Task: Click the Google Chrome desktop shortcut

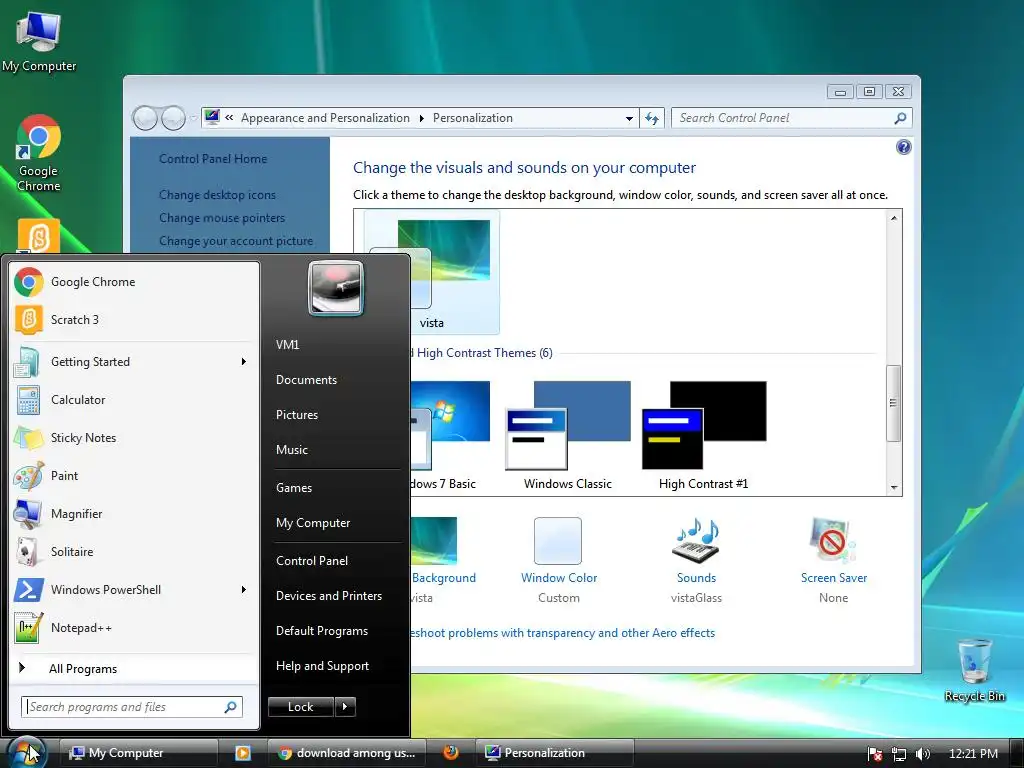Action: pyautogui.click(x=39, y=153)
